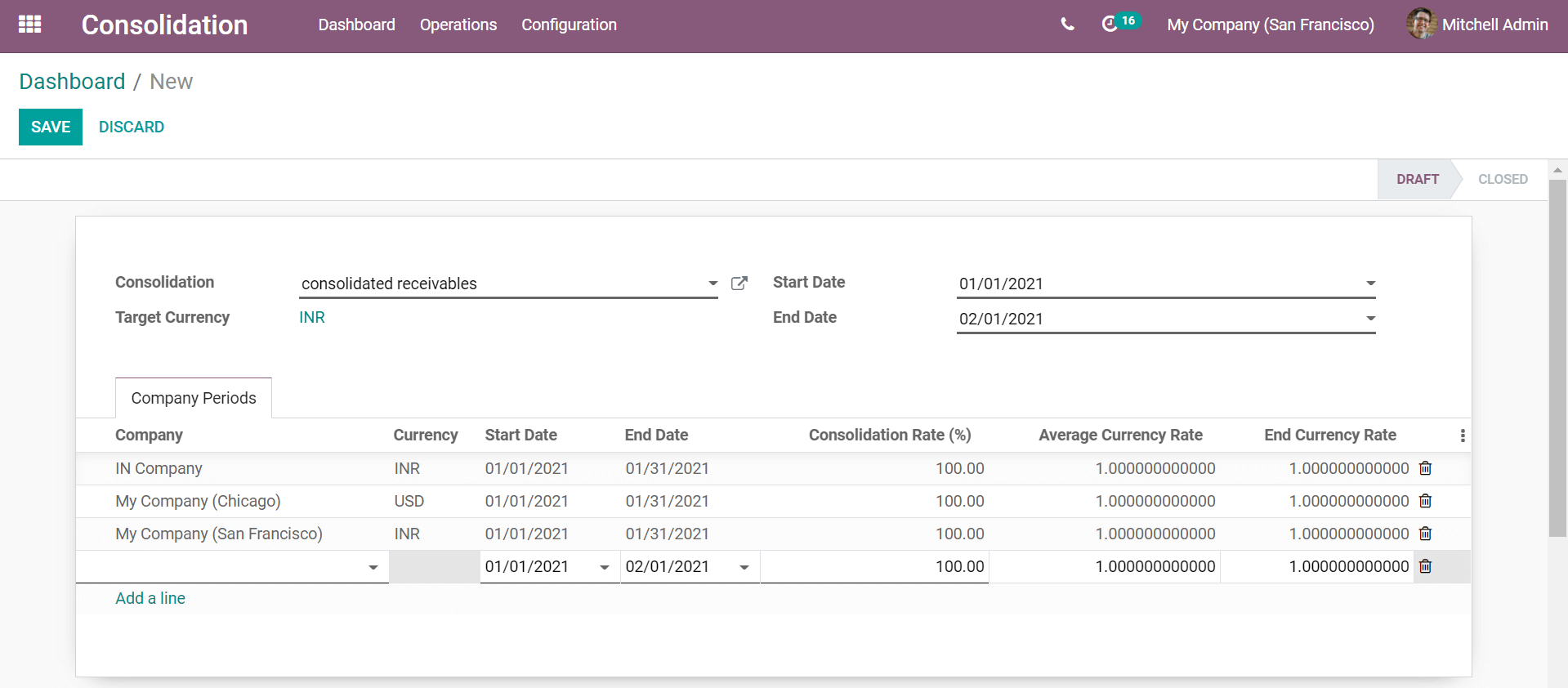
Task: Open optional columns kebab menu
Action: 1463,436
